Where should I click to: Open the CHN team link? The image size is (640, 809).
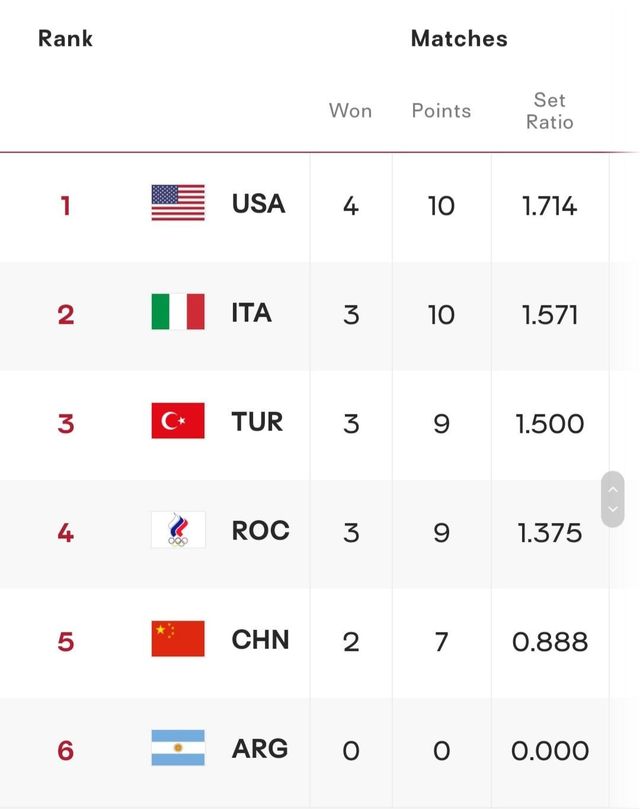[x=260, y=640]
